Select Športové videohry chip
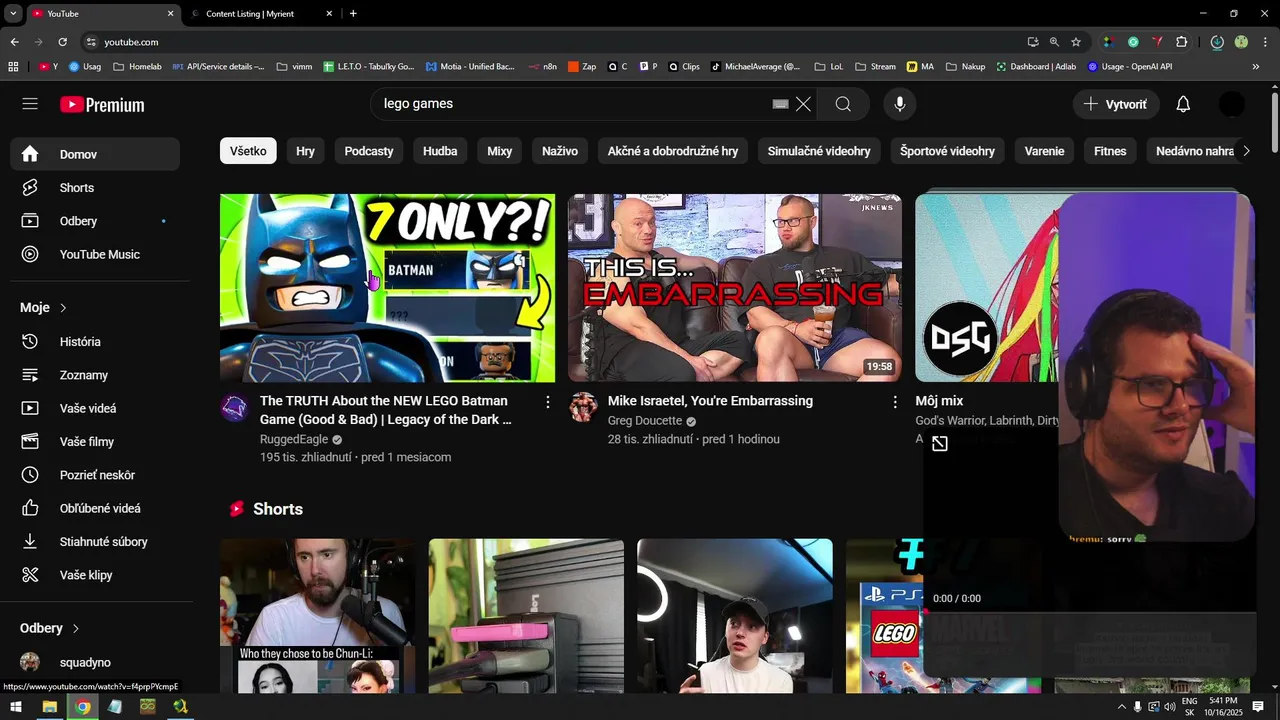This screenshot has height=720, width=1280. coord(947,151)
